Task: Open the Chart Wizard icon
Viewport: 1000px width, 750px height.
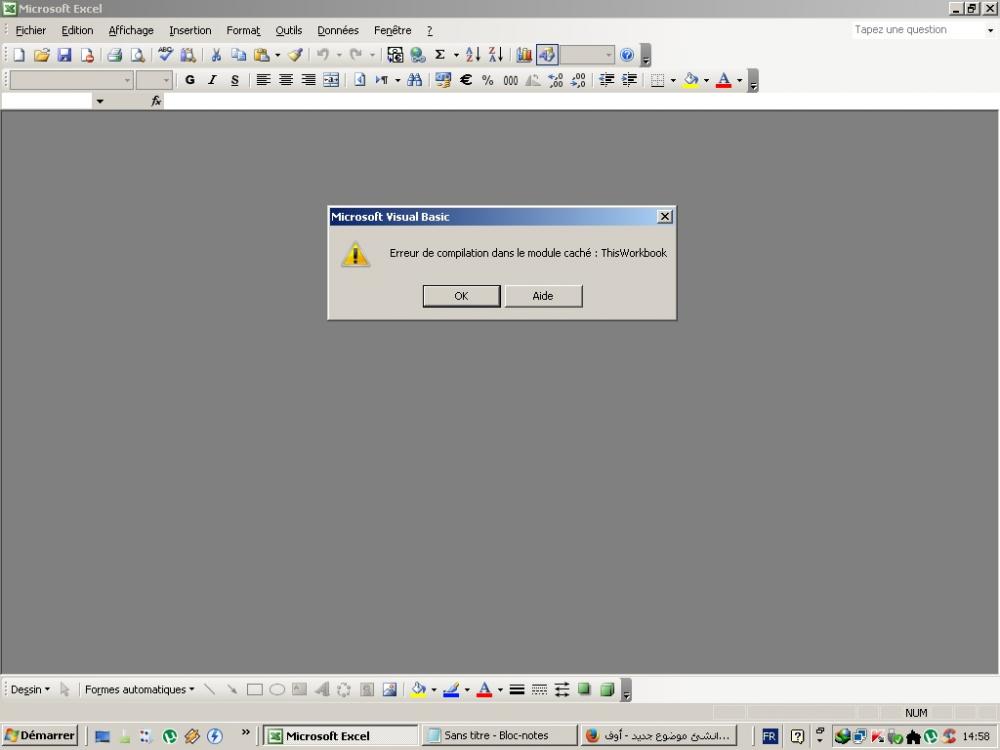Action: coord(524,55)
